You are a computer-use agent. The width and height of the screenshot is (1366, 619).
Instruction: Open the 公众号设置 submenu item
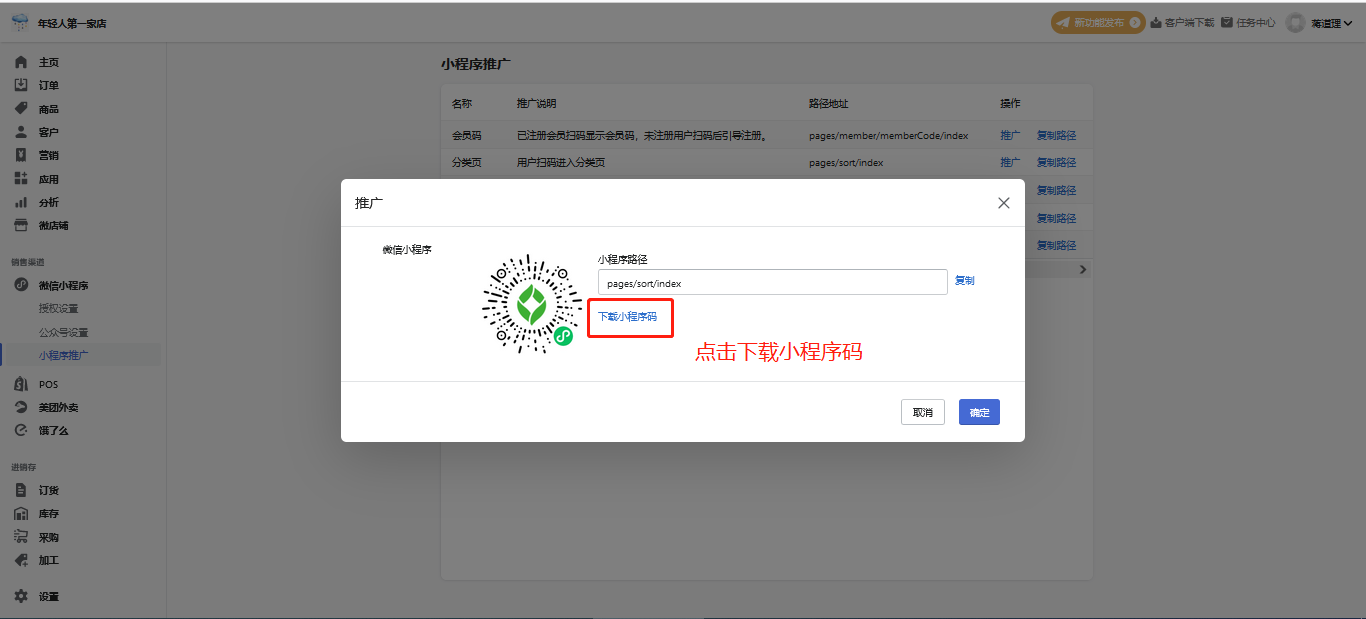63,332
